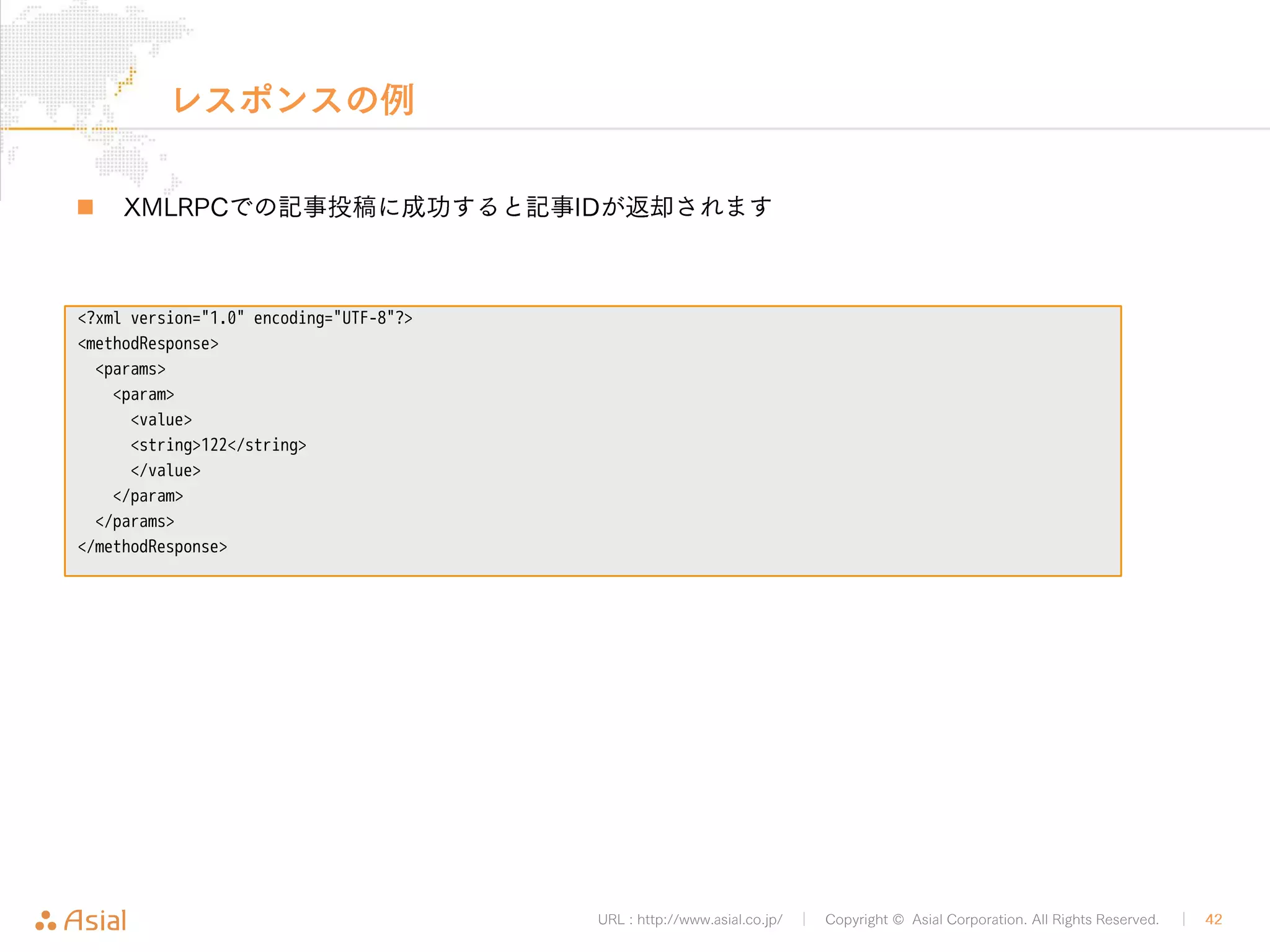Click the xml version declaration line
1270x952 pixels.
tap(245, 319)
